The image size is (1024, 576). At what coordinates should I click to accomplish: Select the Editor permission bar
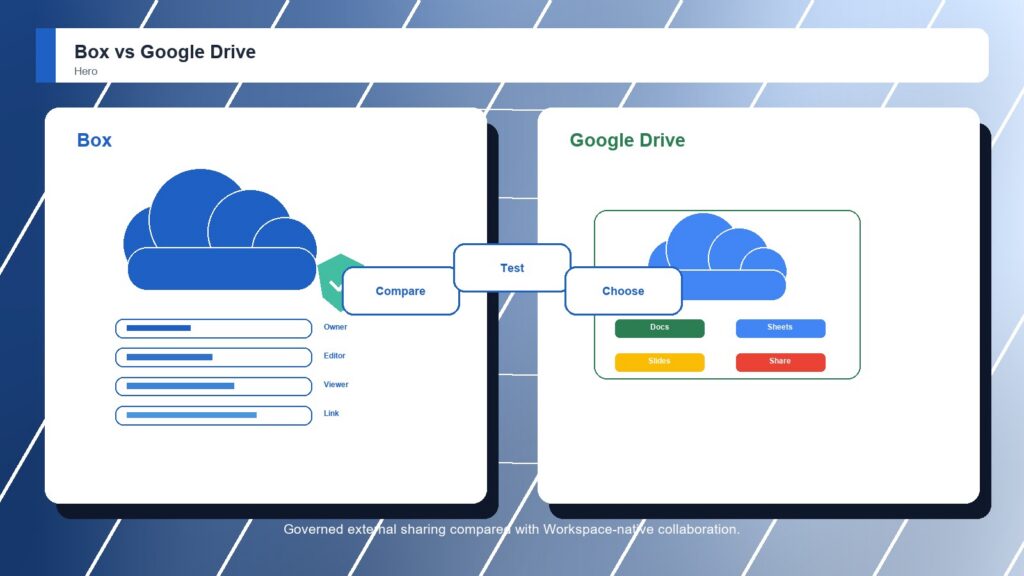(x=214, y=357)
